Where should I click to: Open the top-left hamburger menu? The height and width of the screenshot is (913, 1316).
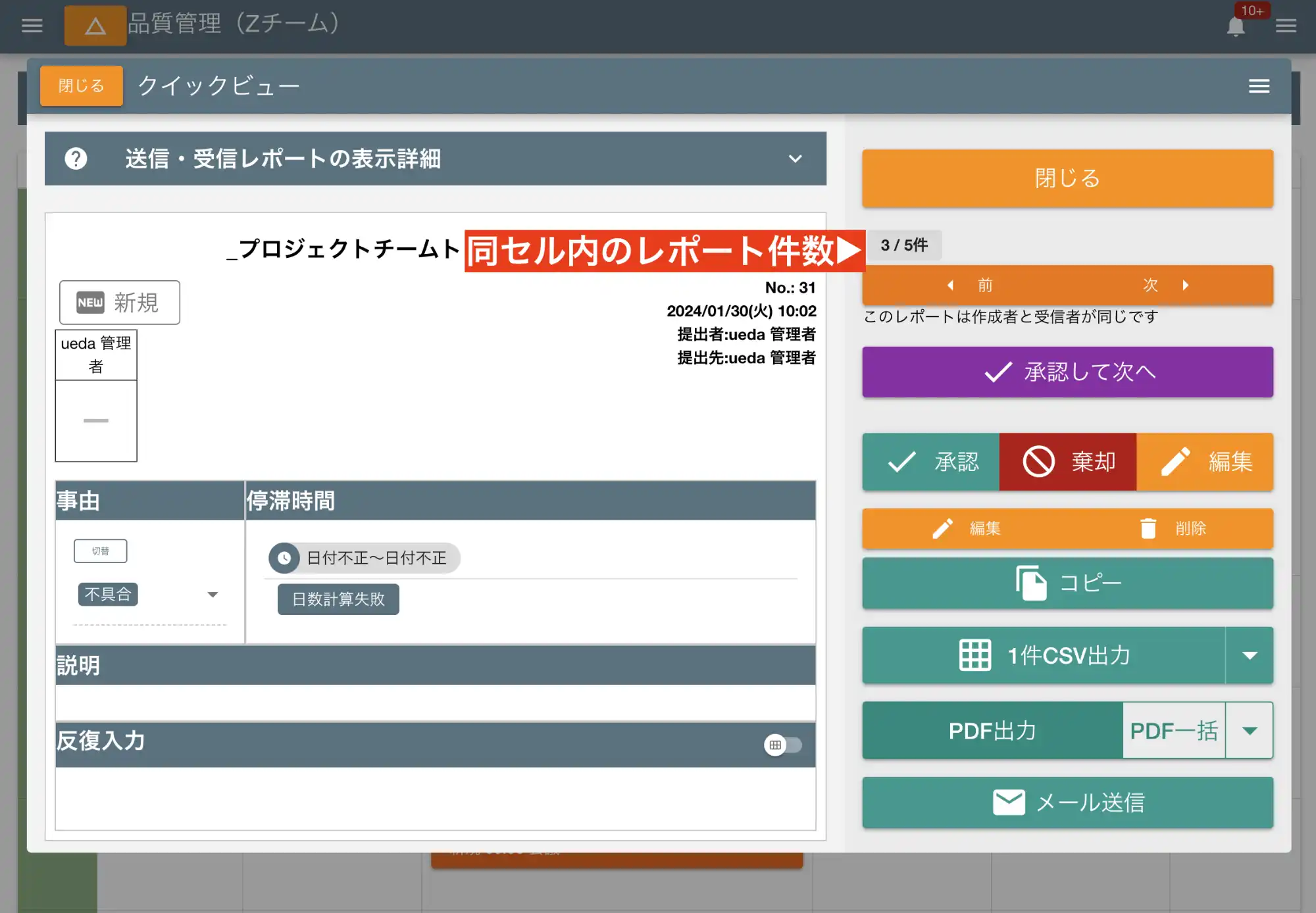pos(31,26)
